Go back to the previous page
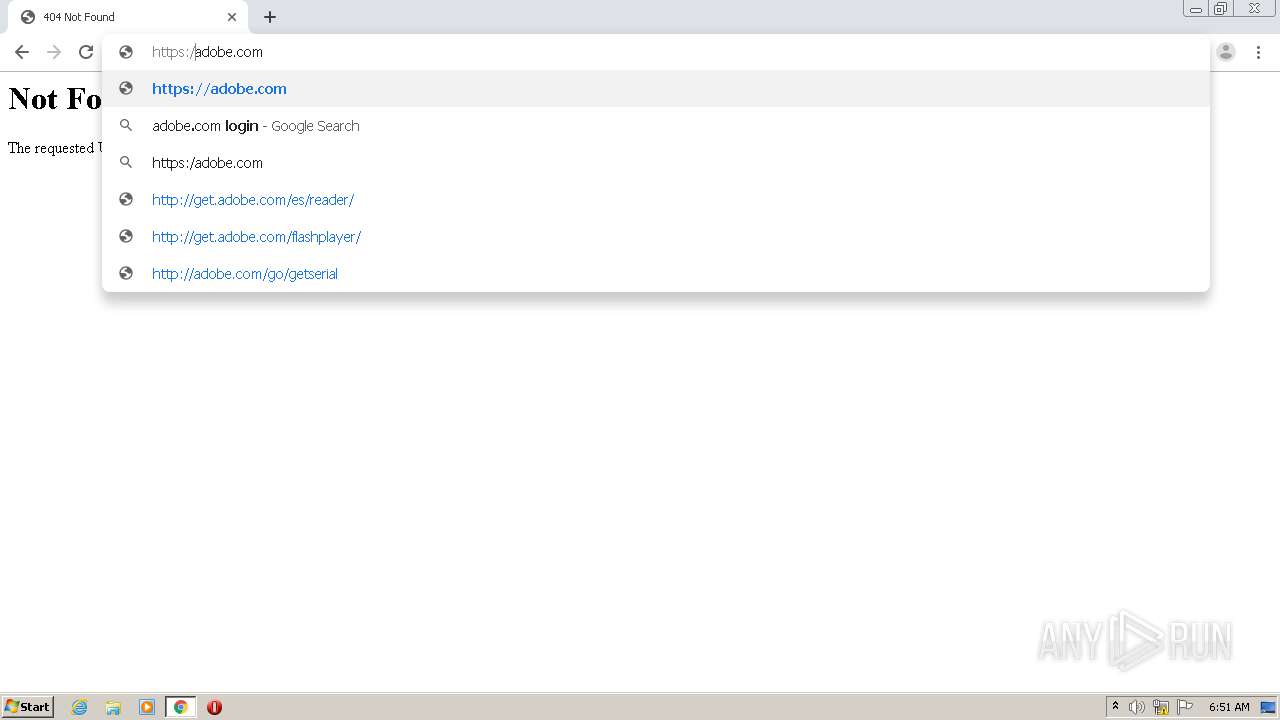Image resolution: width=1280 pixels, height=720 pixels. tap(22, 52)
